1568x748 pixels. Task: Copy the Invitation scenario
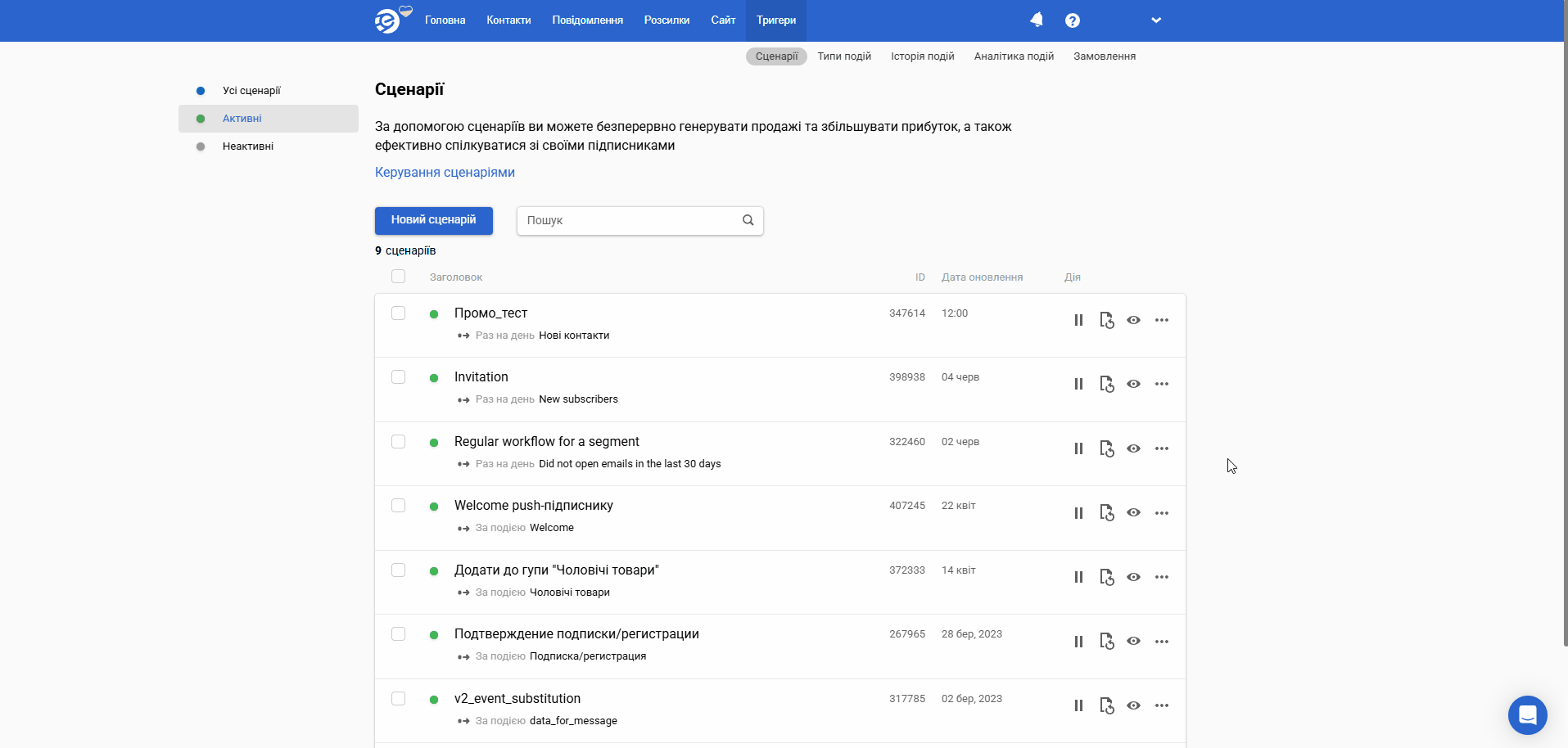tap(1106, 384)
